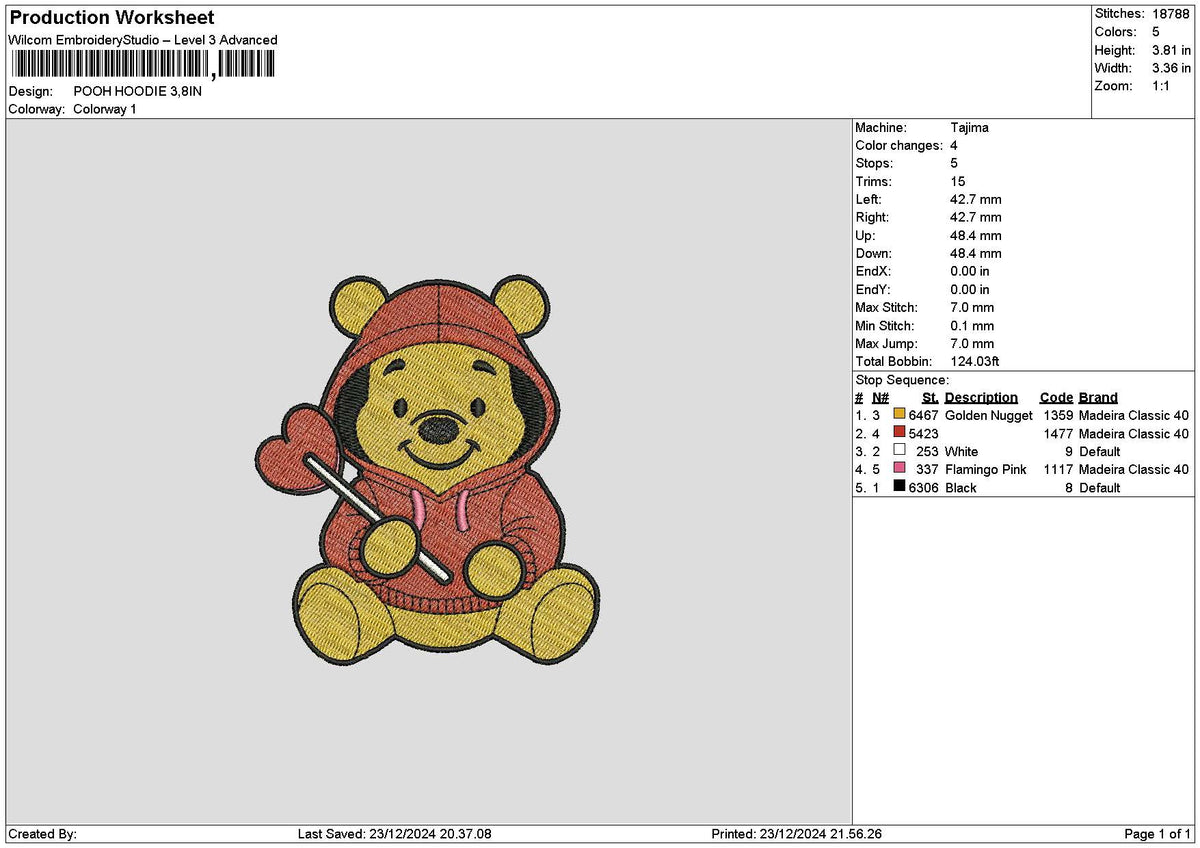Click the 'Code' column header
Image resolution: width=1200 pixels, height=848 pixels.
click(x=1056, y=398)
